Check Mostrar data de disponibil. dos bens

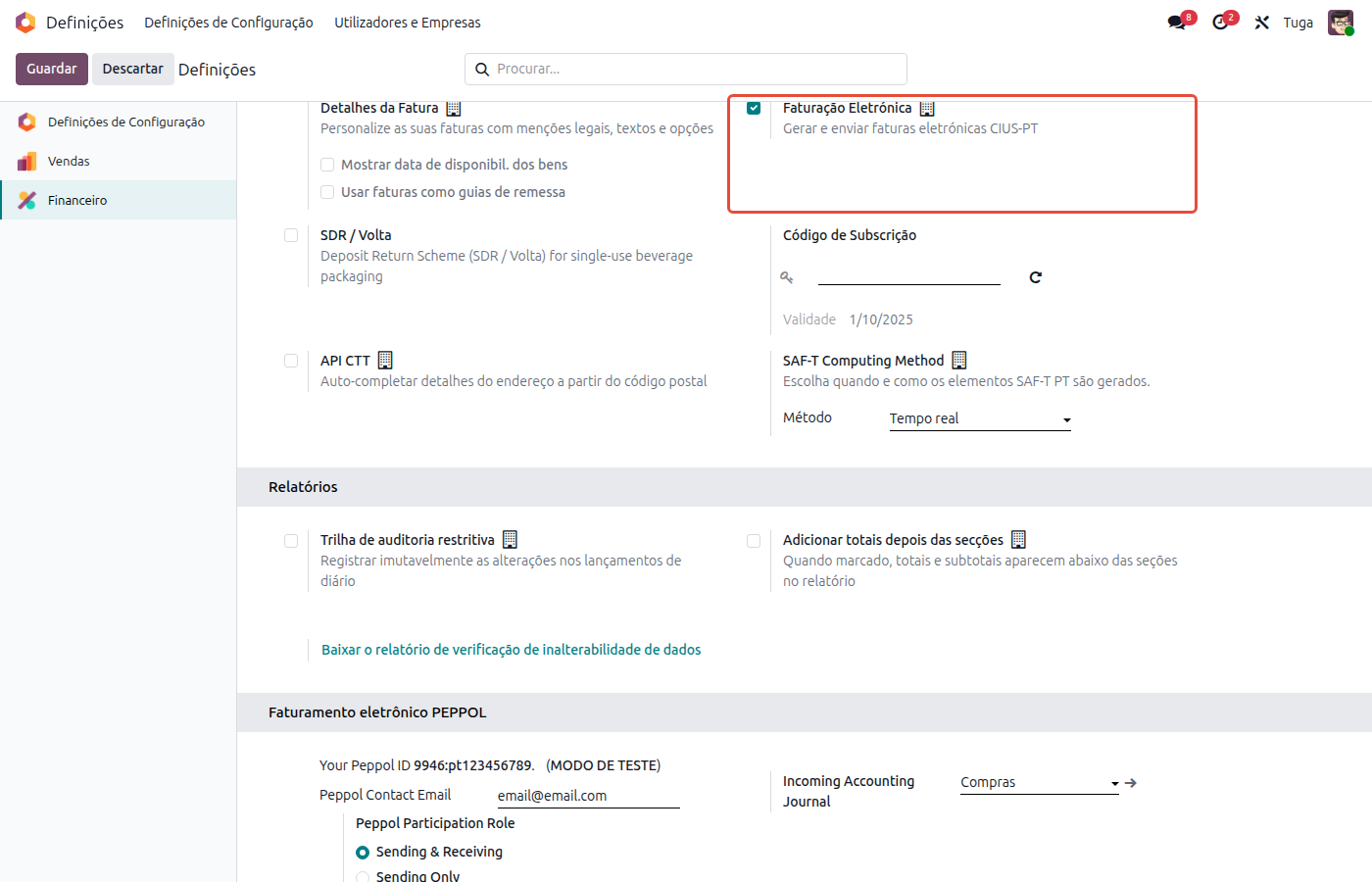click(x=327, y=165)
